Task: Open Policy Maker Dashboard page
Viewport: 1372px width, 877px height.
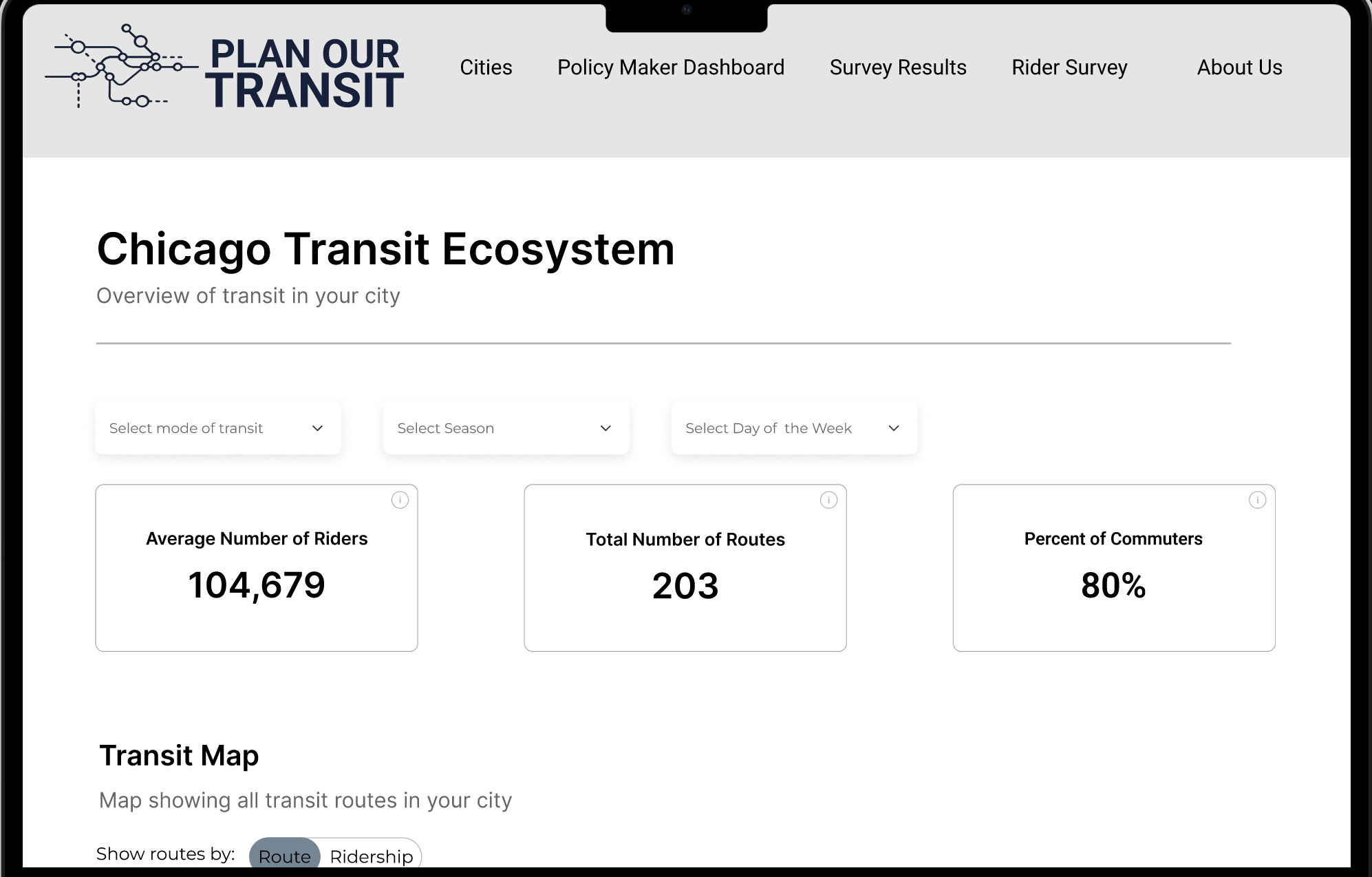Action: click(671, 67)
